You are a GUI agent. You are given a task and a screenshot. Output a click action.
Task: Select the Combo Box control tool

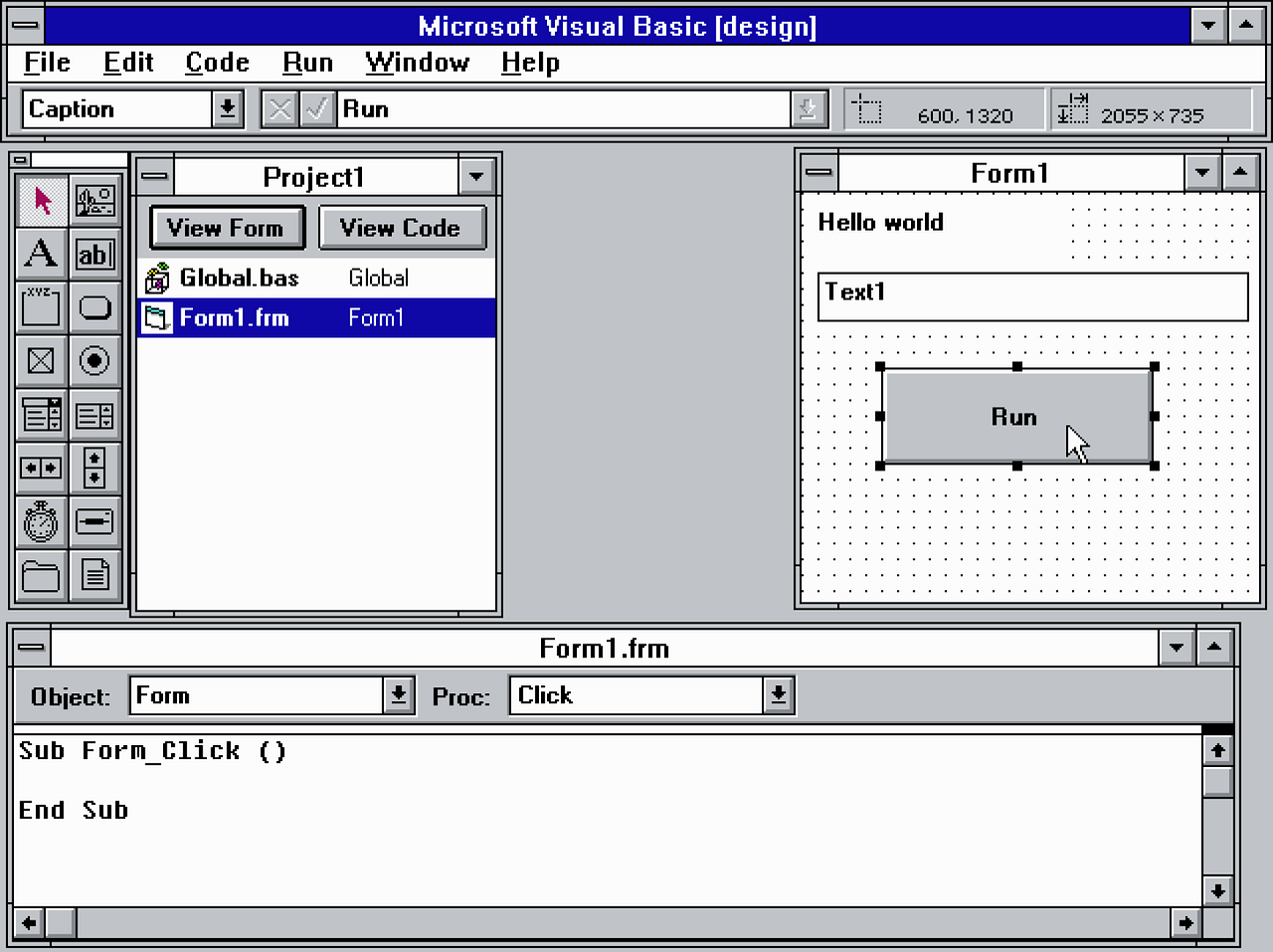pos(41,415)
